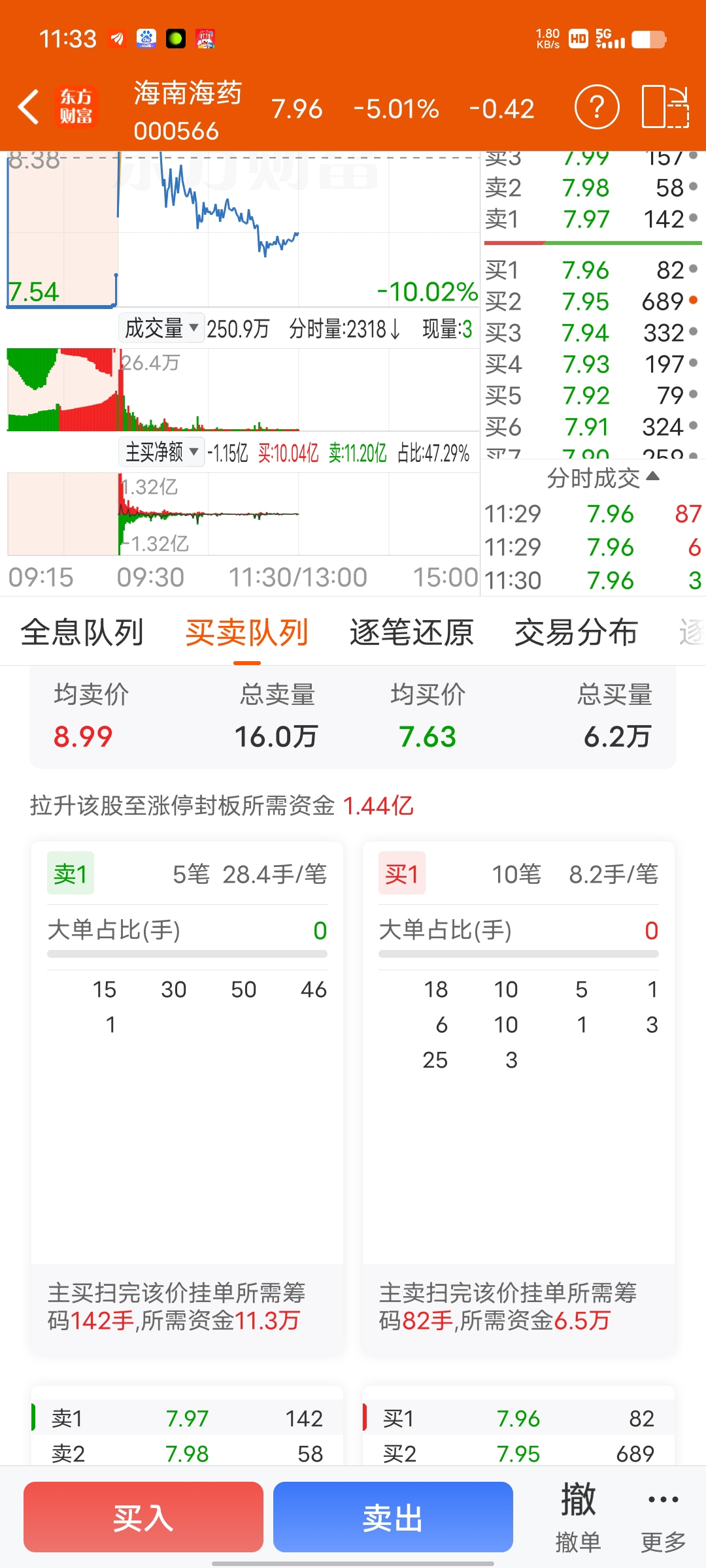Tap order size 46 in sell queue
Image resolution: width=706 pixels, height=1568 pixels.
313,989
